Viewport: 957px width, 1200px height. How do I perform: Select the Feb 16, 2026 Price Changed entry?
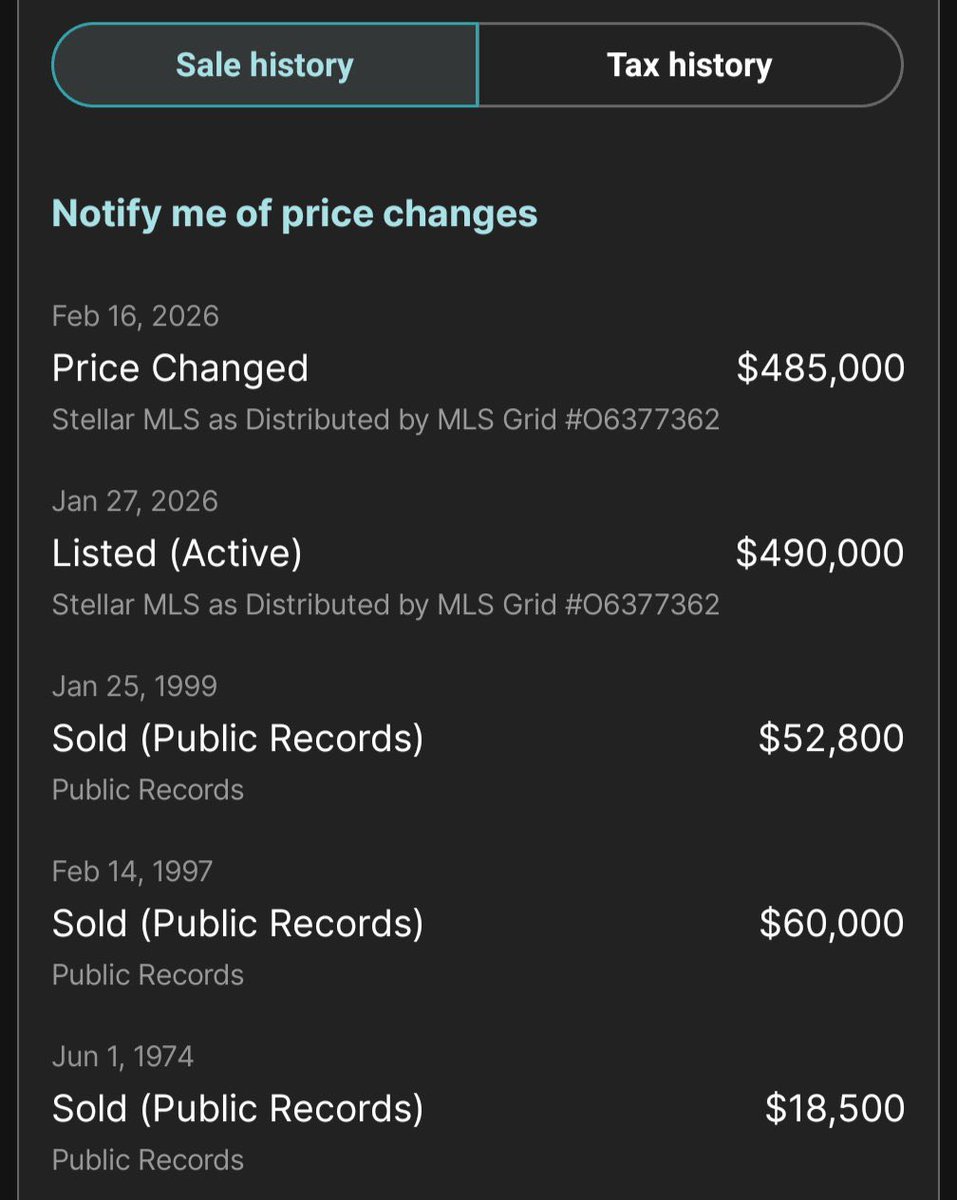tap(478, 368)
